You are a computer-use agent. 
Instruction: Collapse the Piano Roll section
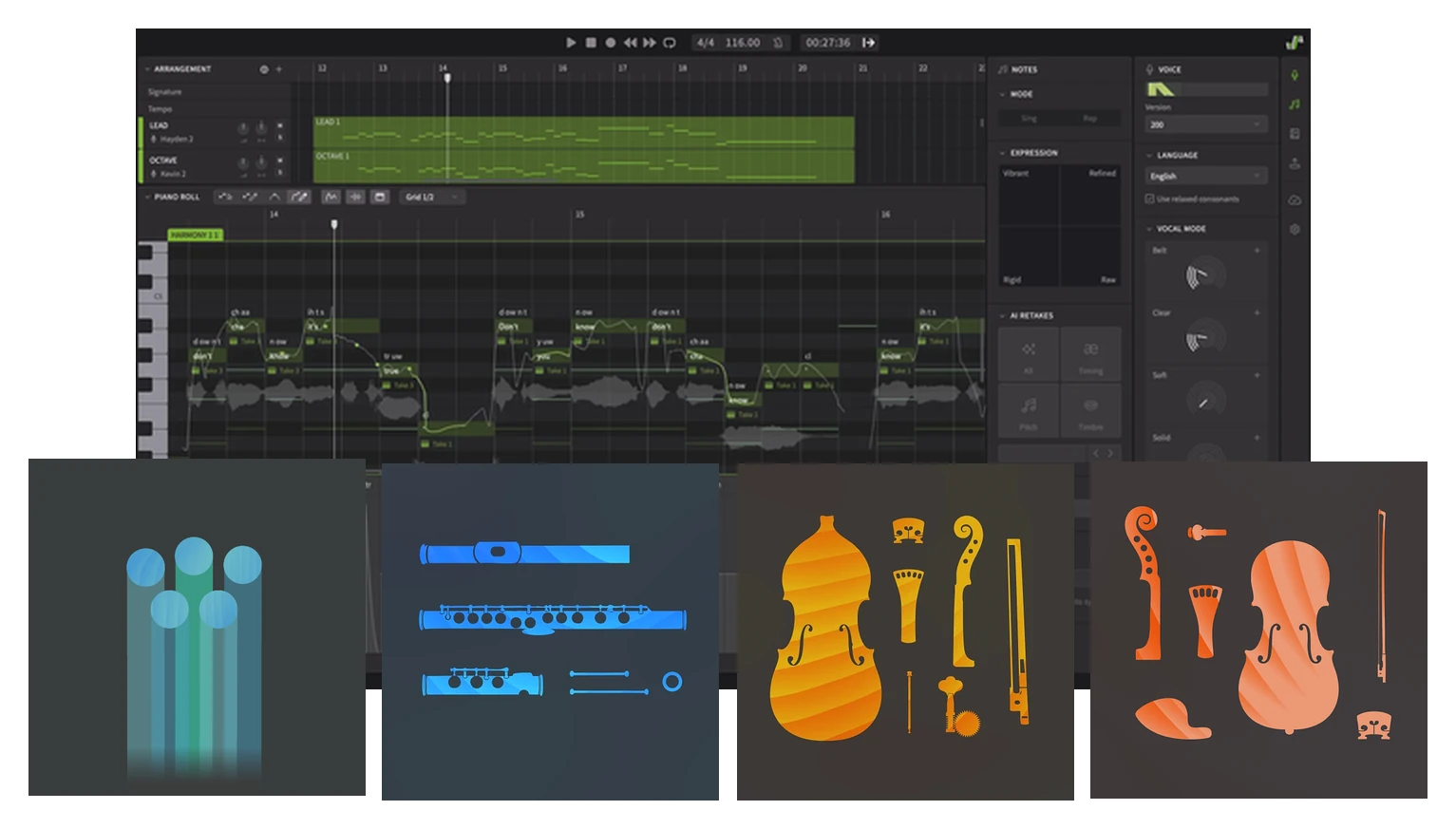click(147, 197)
